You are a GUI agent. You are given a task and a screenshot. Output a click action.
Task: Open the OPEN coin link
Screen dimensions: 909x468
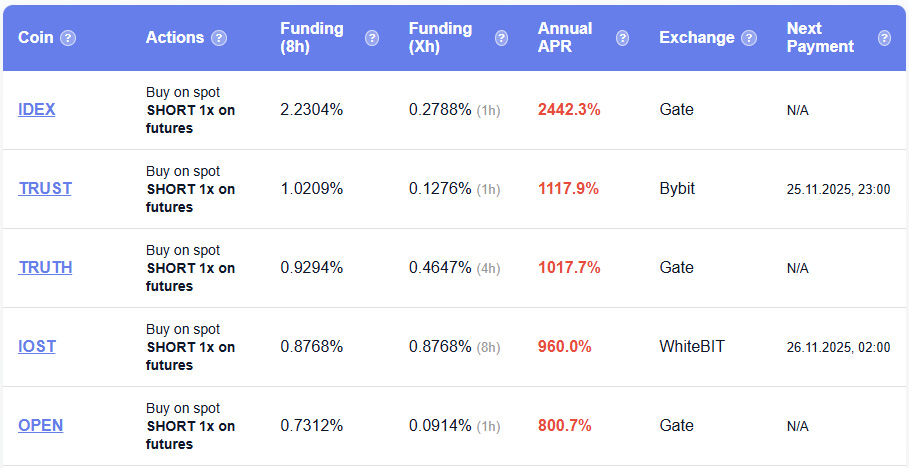(40, 426)
